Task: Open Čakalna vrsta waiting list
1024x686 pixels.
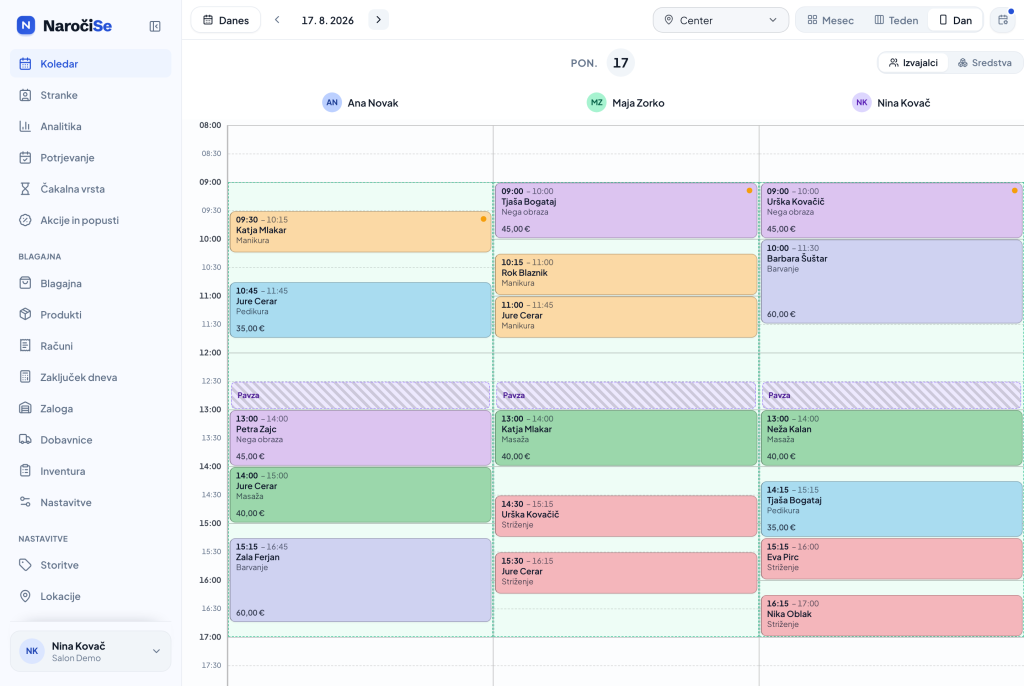Action: (91, 189)
